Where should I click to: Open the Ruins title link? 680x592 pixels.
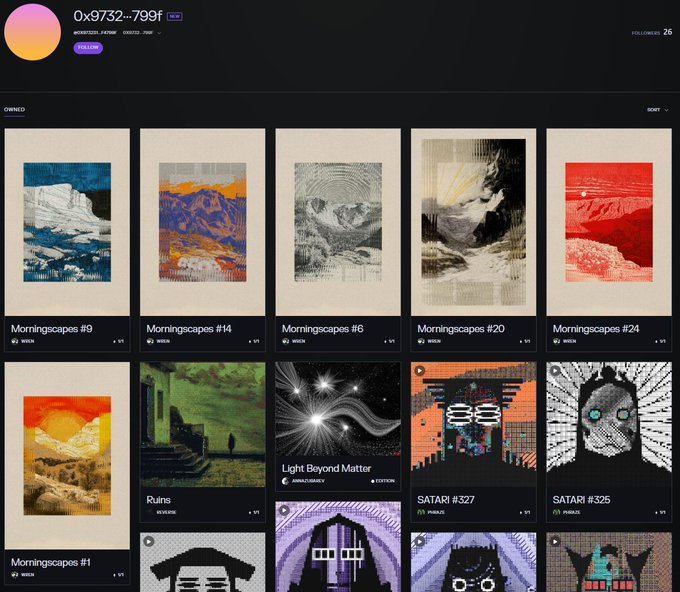point(158,500)
